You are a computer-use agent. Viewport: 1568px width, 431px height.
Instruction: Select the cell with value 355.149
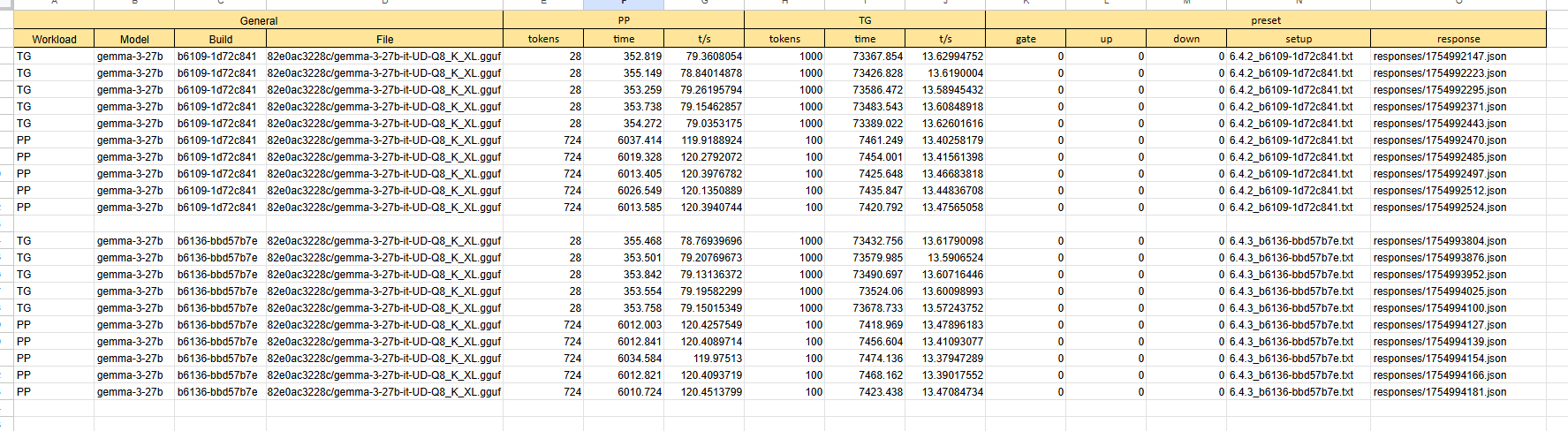[x=624, y=72]
